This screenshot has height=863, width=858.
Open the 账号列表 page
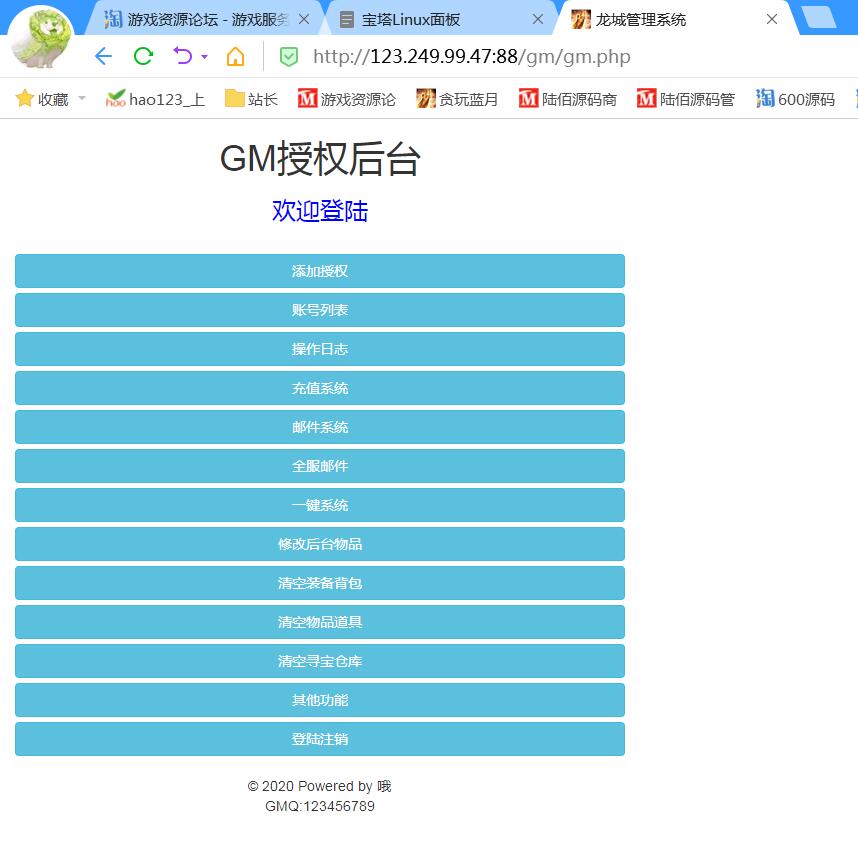coord(320,310)
